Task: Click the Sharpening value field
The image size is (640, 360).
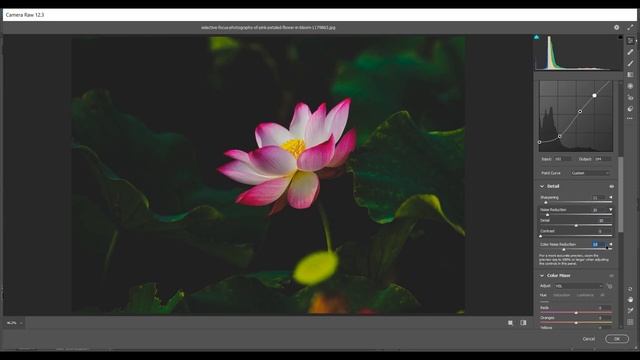Action: click(598, 198)
